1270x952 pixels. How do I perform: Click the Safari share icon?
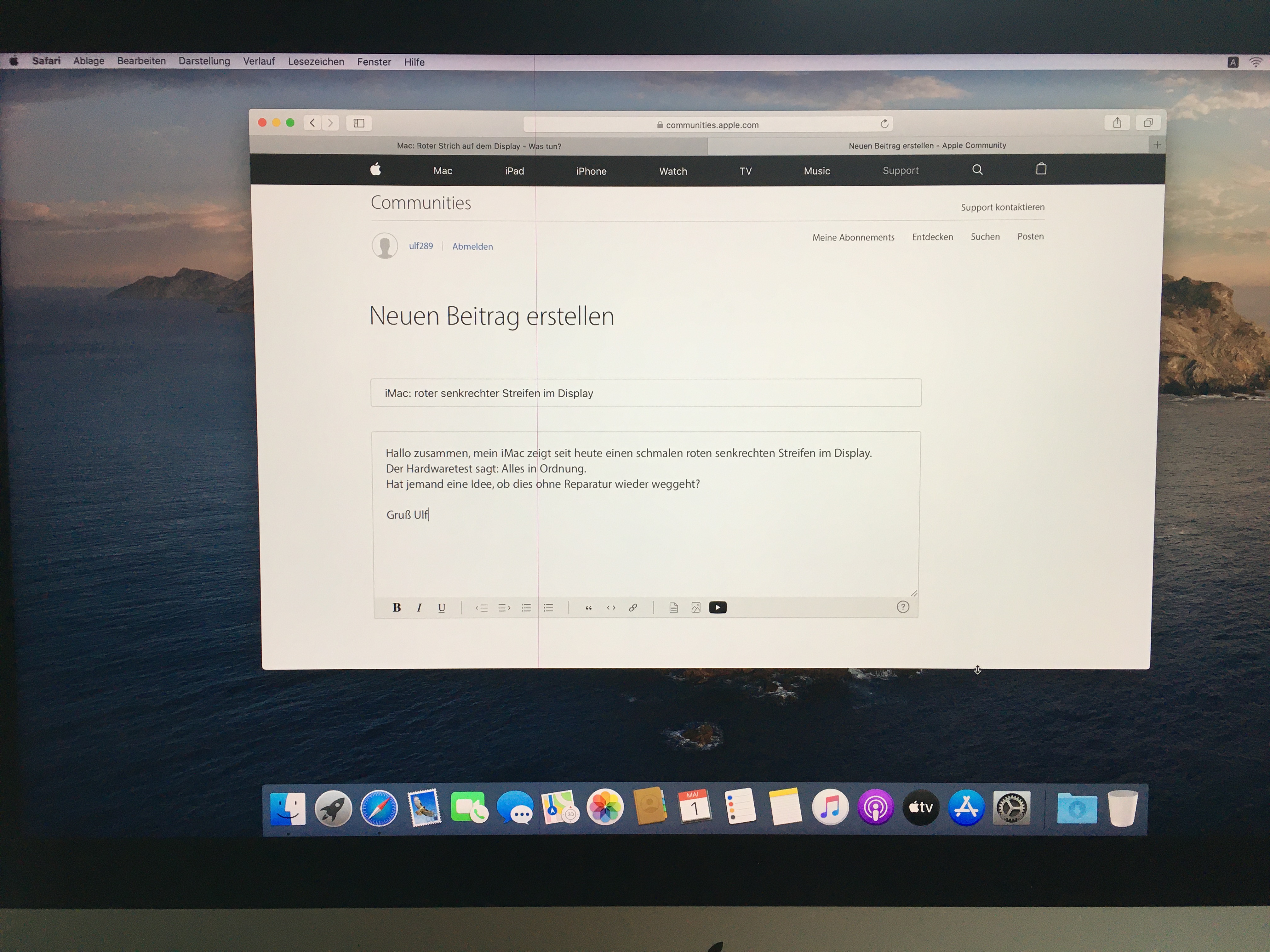coord(1117,123)
